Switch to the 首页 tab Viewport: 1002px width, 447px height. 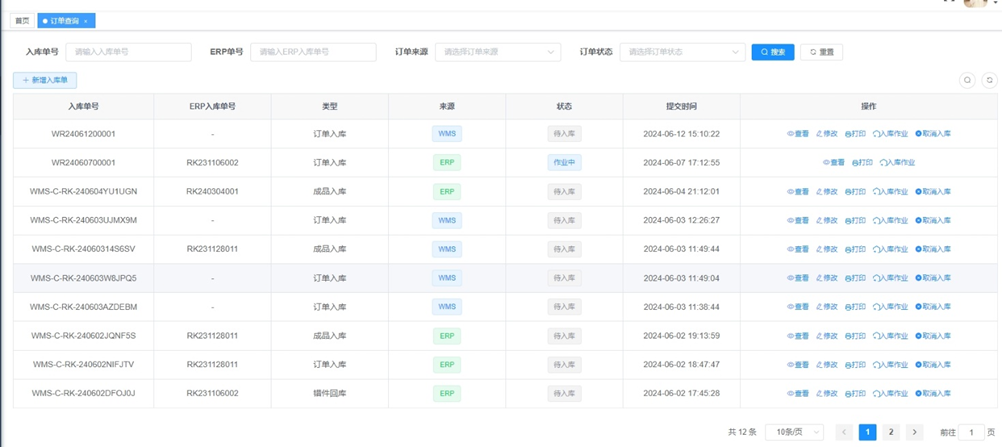[22, 21]
